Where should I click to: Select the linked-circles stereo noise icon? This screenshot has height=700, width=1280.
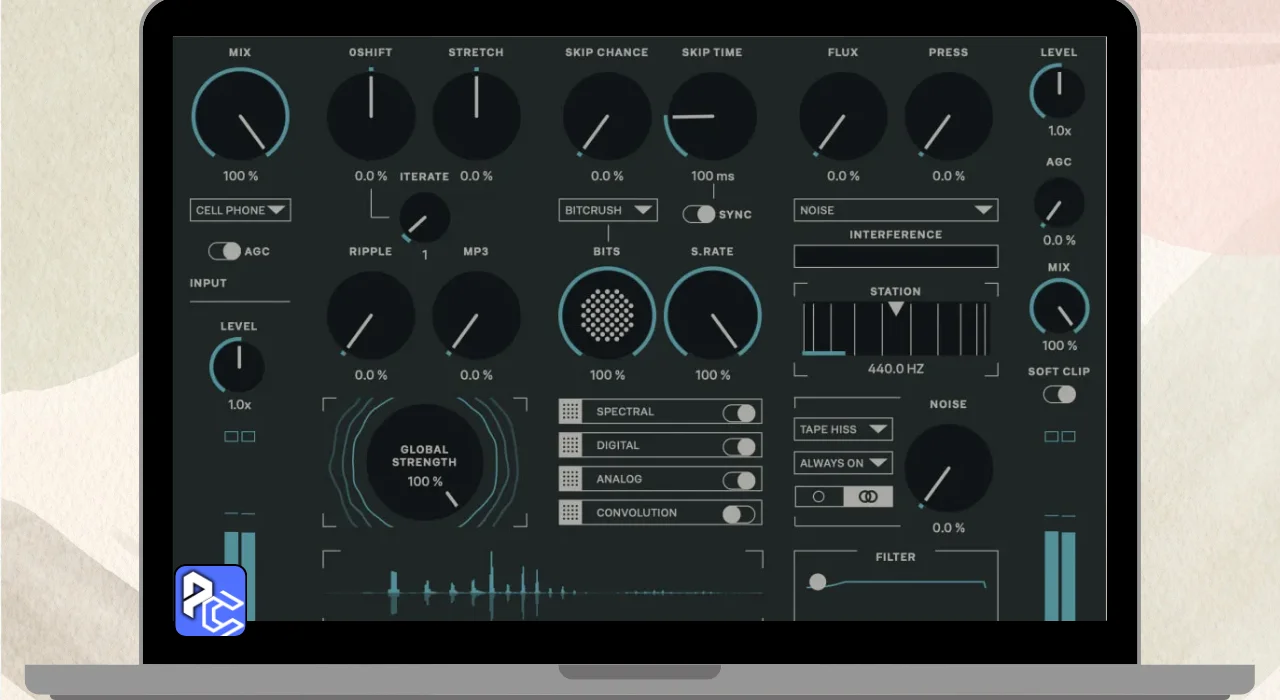click(867, 497)
